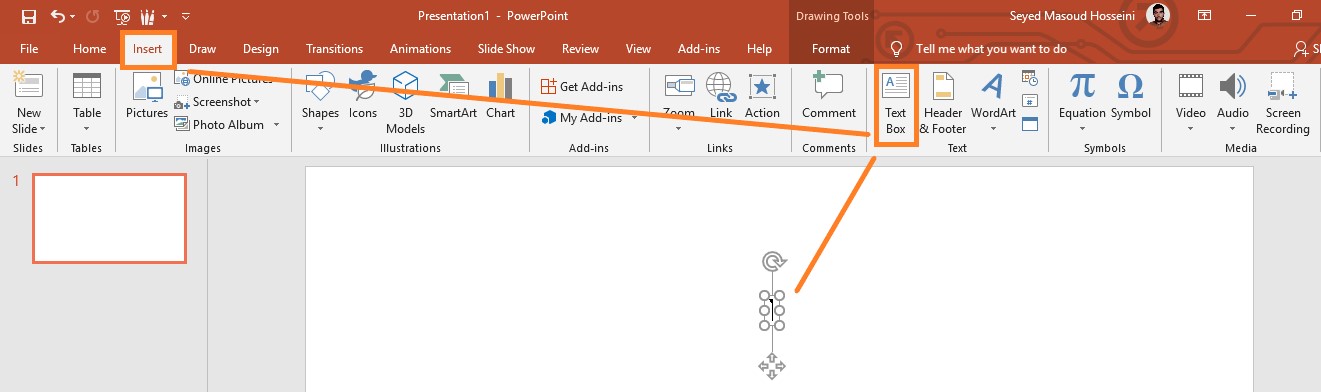Open the Drawing Tools Format tab
Screen dimensions: 1321x392
click(831, 49)
